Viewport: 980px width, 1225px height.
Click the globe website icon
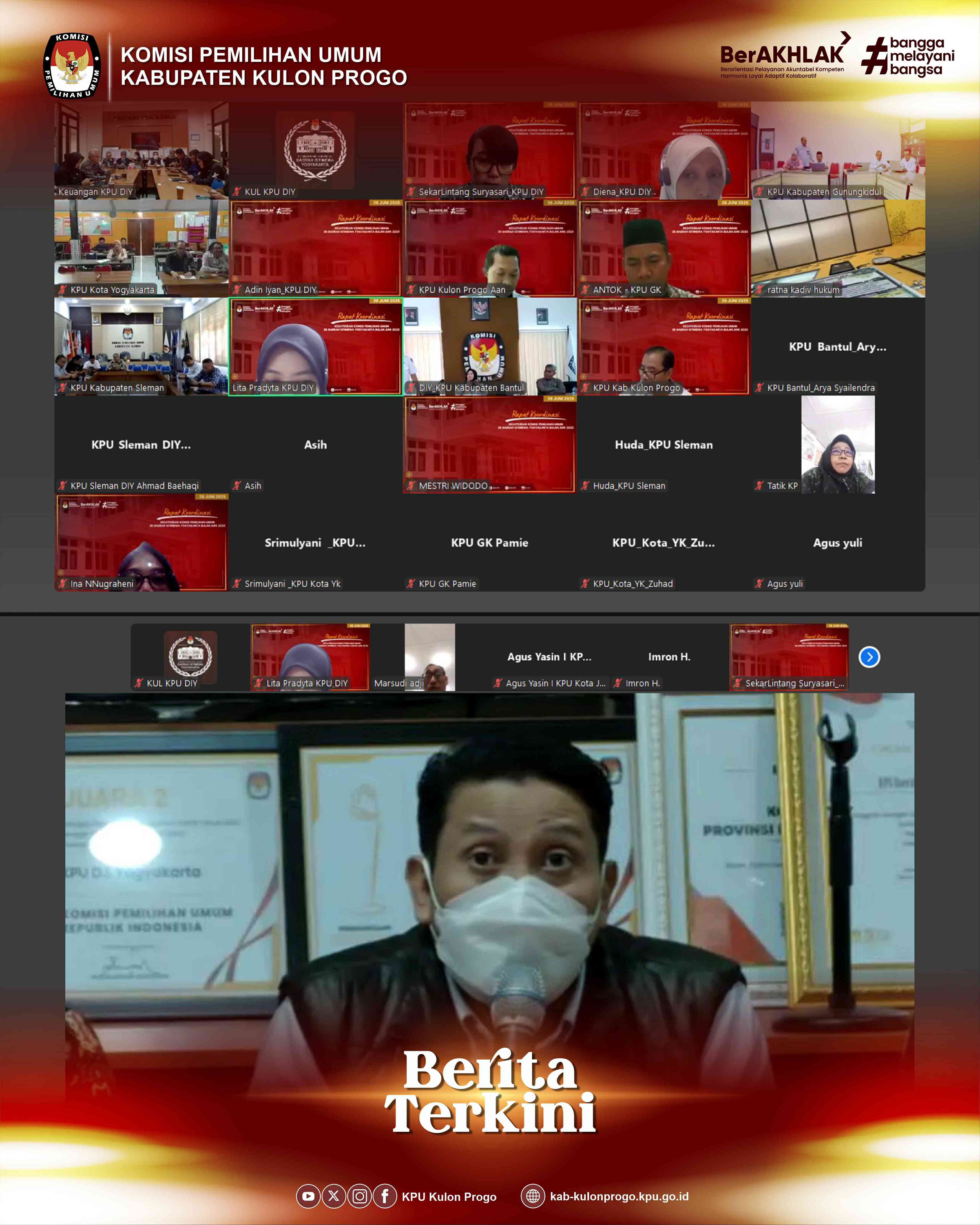[x=532, y=1196]
